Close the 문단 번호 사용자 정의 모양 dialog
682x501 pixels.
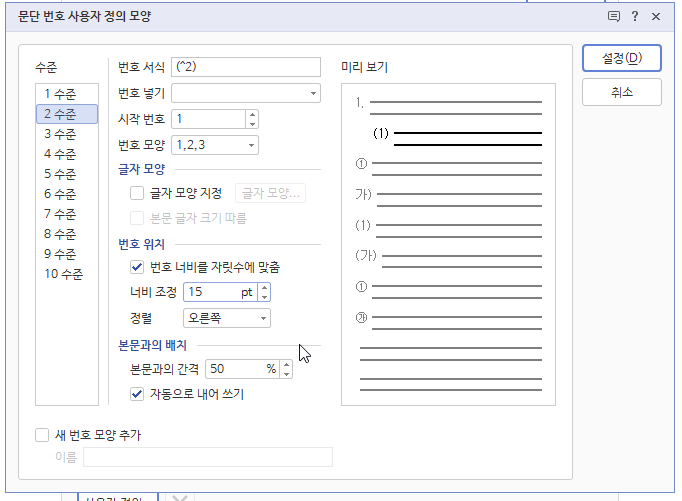pyautogui.click(x=656, y=17)
